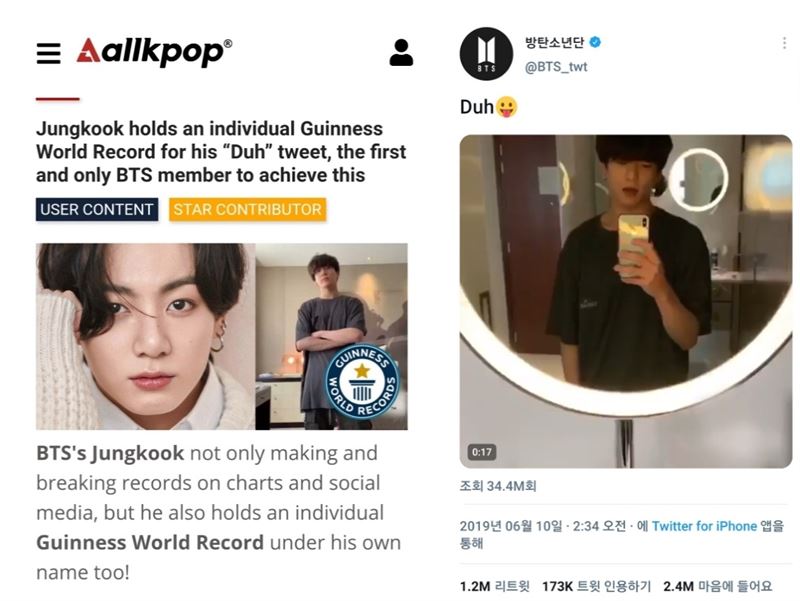
Task: Open the user account profile icon
Action: point(401,53)
